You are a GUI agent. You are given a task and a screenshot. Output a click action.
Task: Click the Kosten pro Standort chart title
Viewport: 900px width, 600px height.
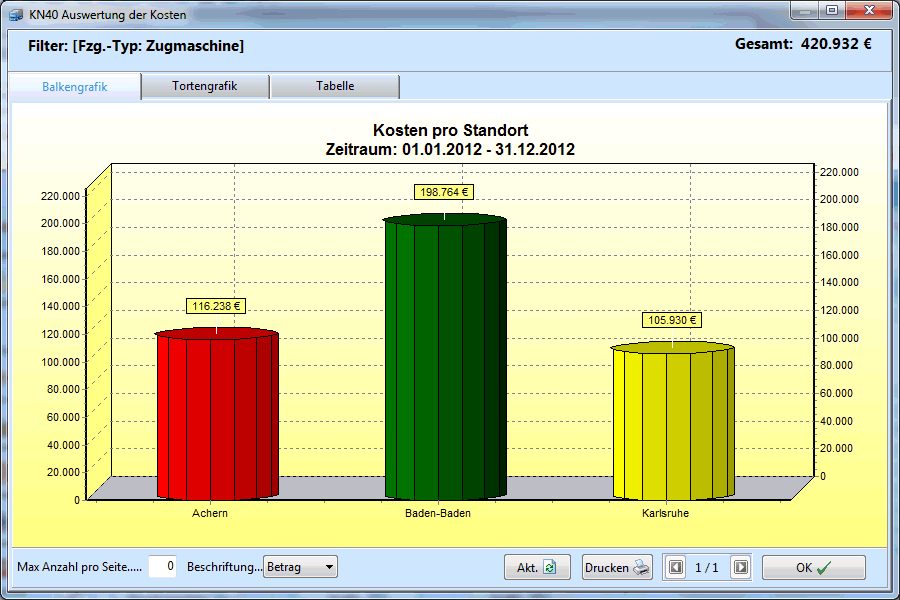coord(450,131)
